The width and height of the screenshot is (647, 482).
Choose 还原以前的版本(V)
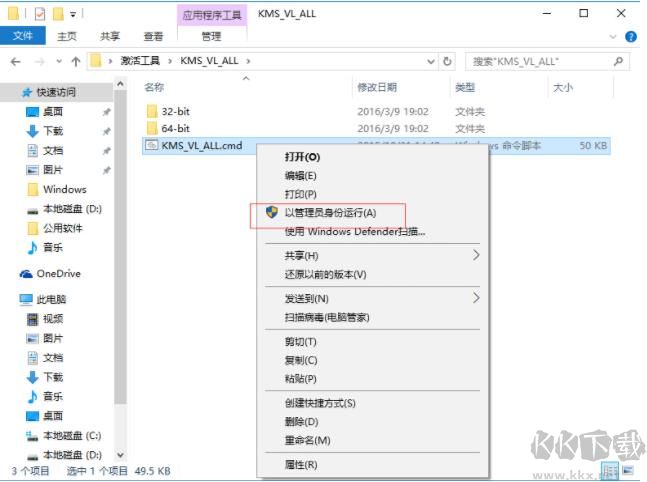(x=325, y=274)
